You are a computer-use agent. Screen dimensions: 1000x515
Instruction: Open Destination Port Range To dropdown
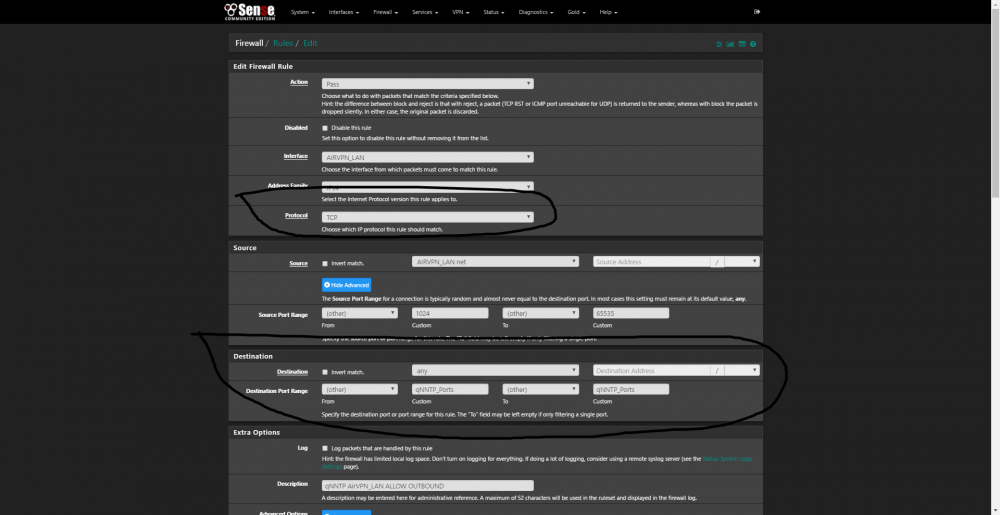coord(540,389)
